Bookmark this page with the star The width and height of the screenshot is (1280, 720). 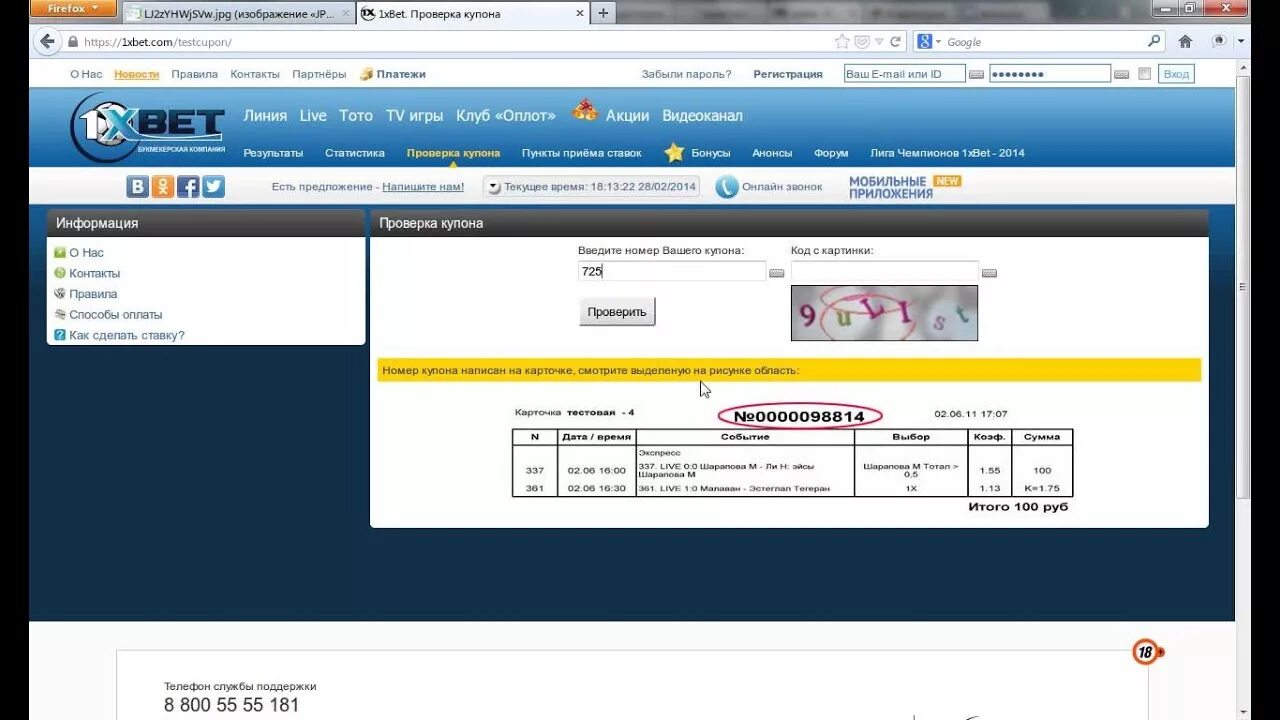click(x=842, y=42)
